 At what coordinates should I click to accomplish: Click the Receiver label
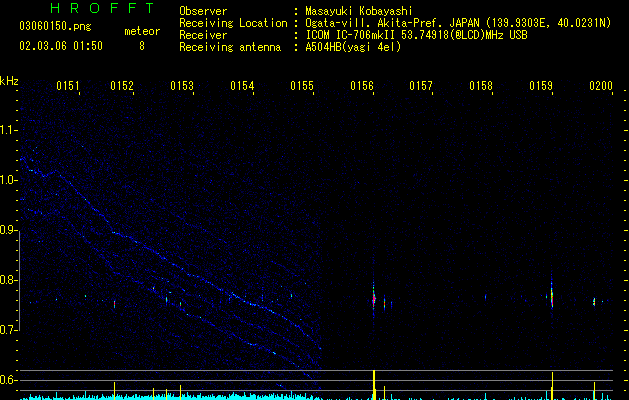pyautogui.click(x=203, y=35)
